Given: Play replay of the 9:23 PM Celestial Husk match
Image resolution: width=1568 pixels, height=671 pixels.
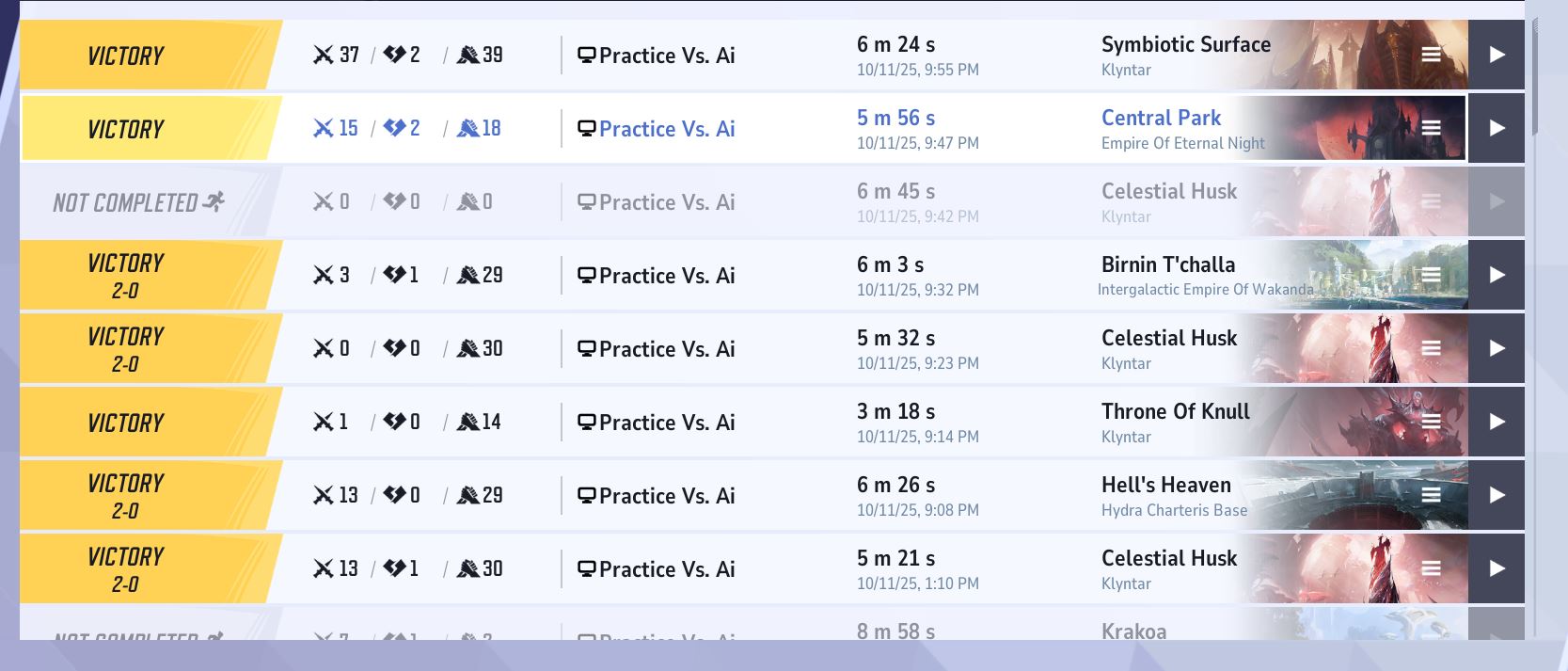Looking at the screenshot, I should pos(1497,348).
